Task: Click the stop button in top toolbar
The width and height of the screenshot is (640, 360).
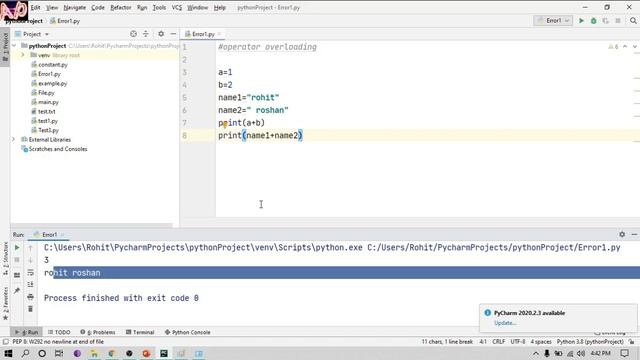Action: click(x=618, y=20)
